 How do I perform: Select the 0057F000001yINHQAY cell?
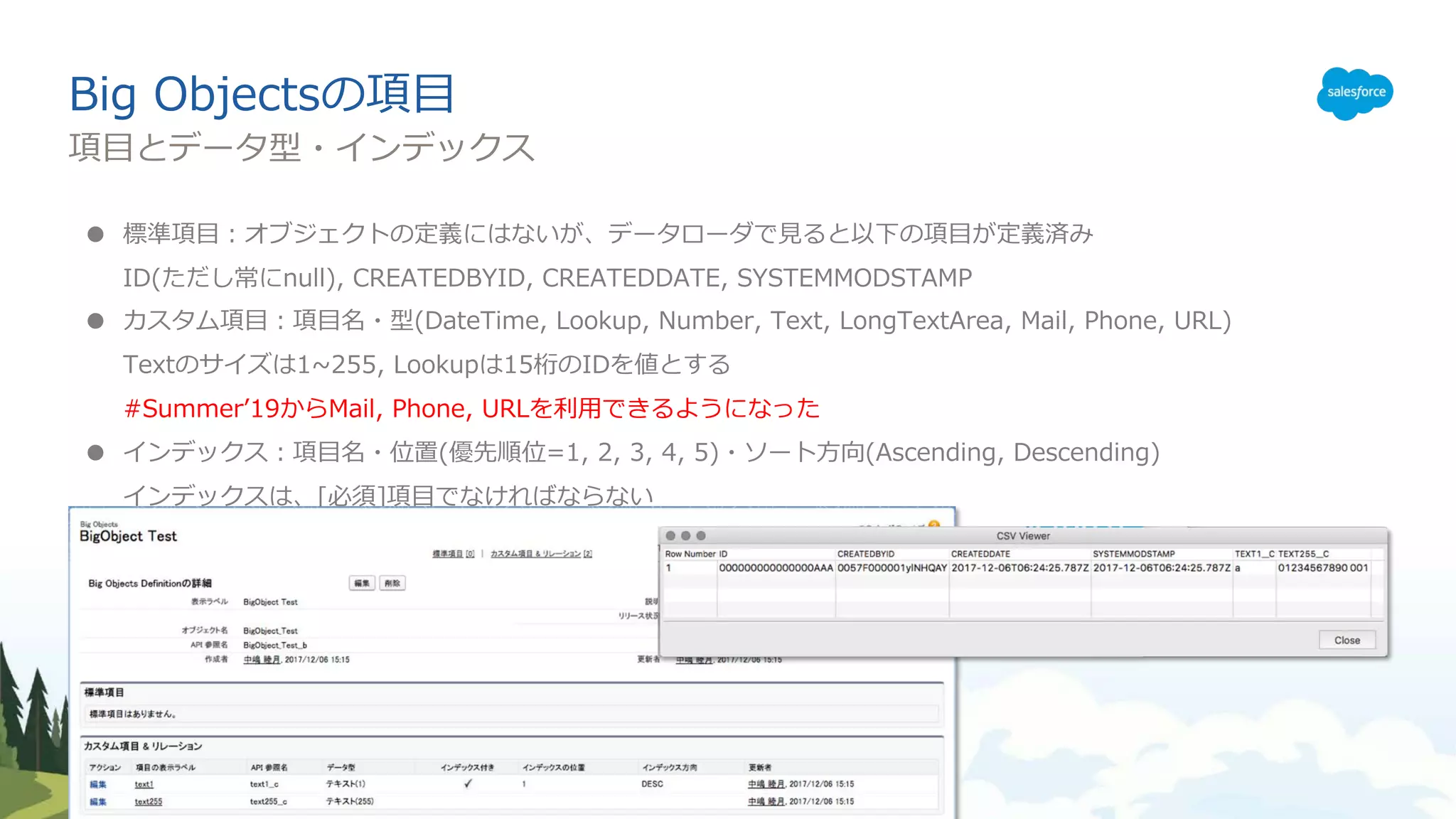click(x=892, y=568)
